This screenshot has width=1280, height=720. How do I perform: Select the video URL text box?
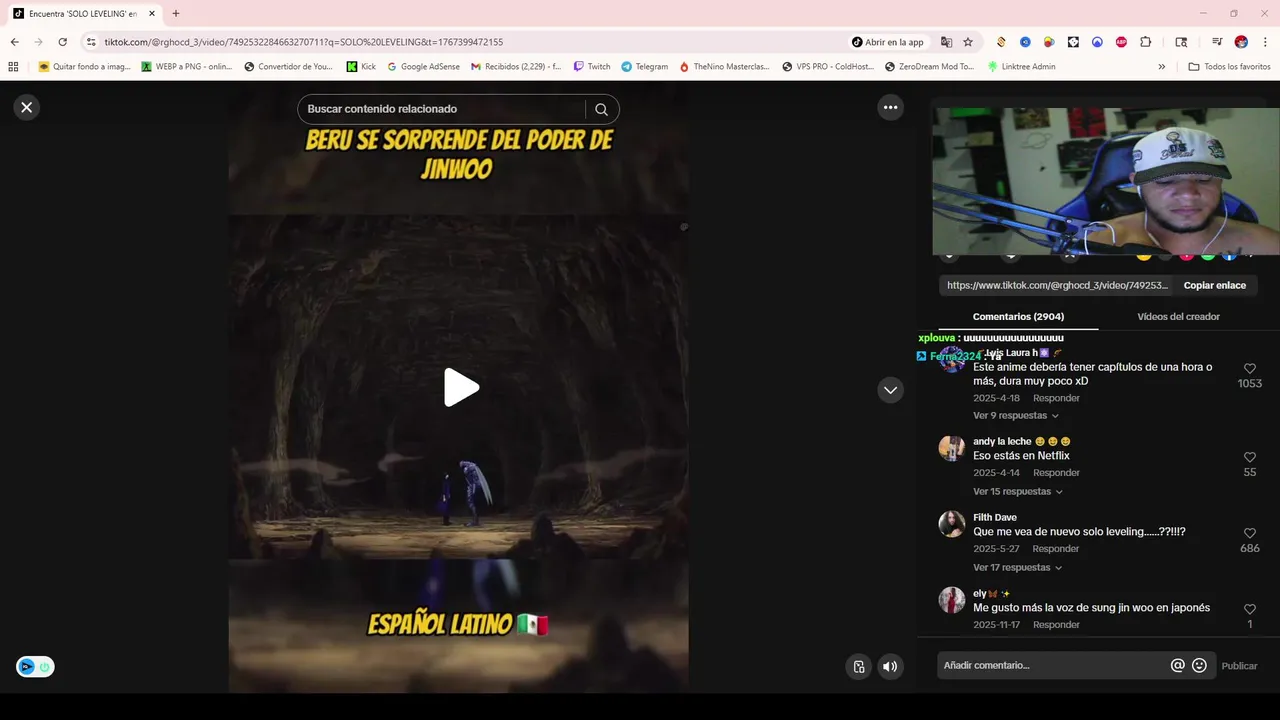click(1057, 285)
